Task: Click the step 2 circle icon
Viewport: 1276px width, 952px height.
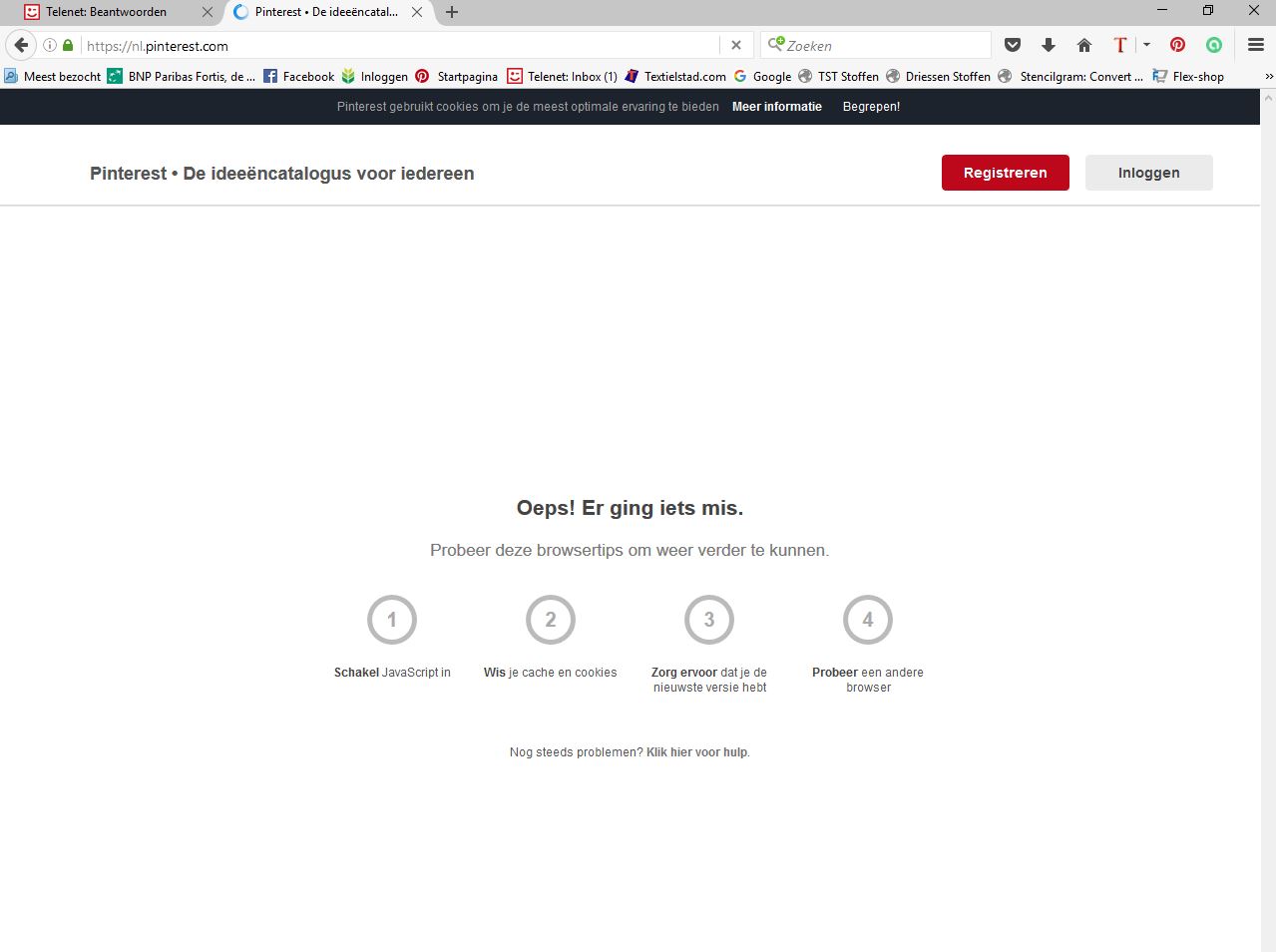Action: [551, 620]
